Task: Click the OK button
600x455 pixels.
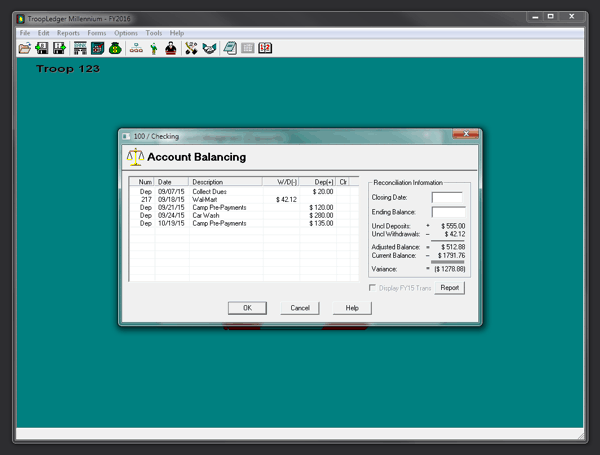Action: [x=247, y=308]
